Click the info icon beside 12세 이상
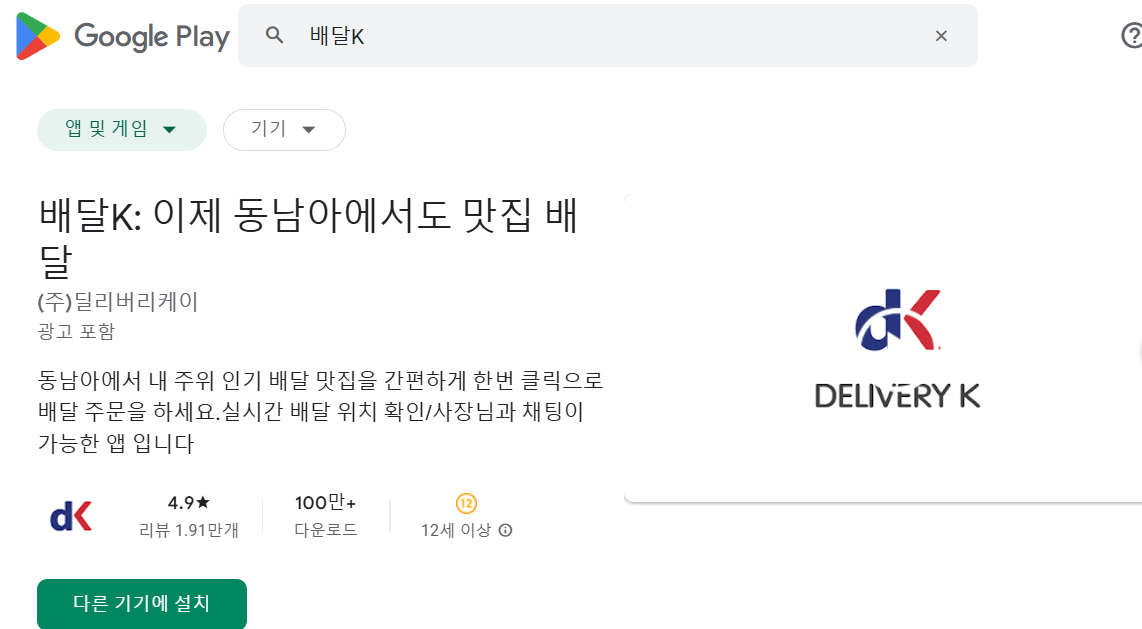This screenshot has width=1142, height=629. 505,530
